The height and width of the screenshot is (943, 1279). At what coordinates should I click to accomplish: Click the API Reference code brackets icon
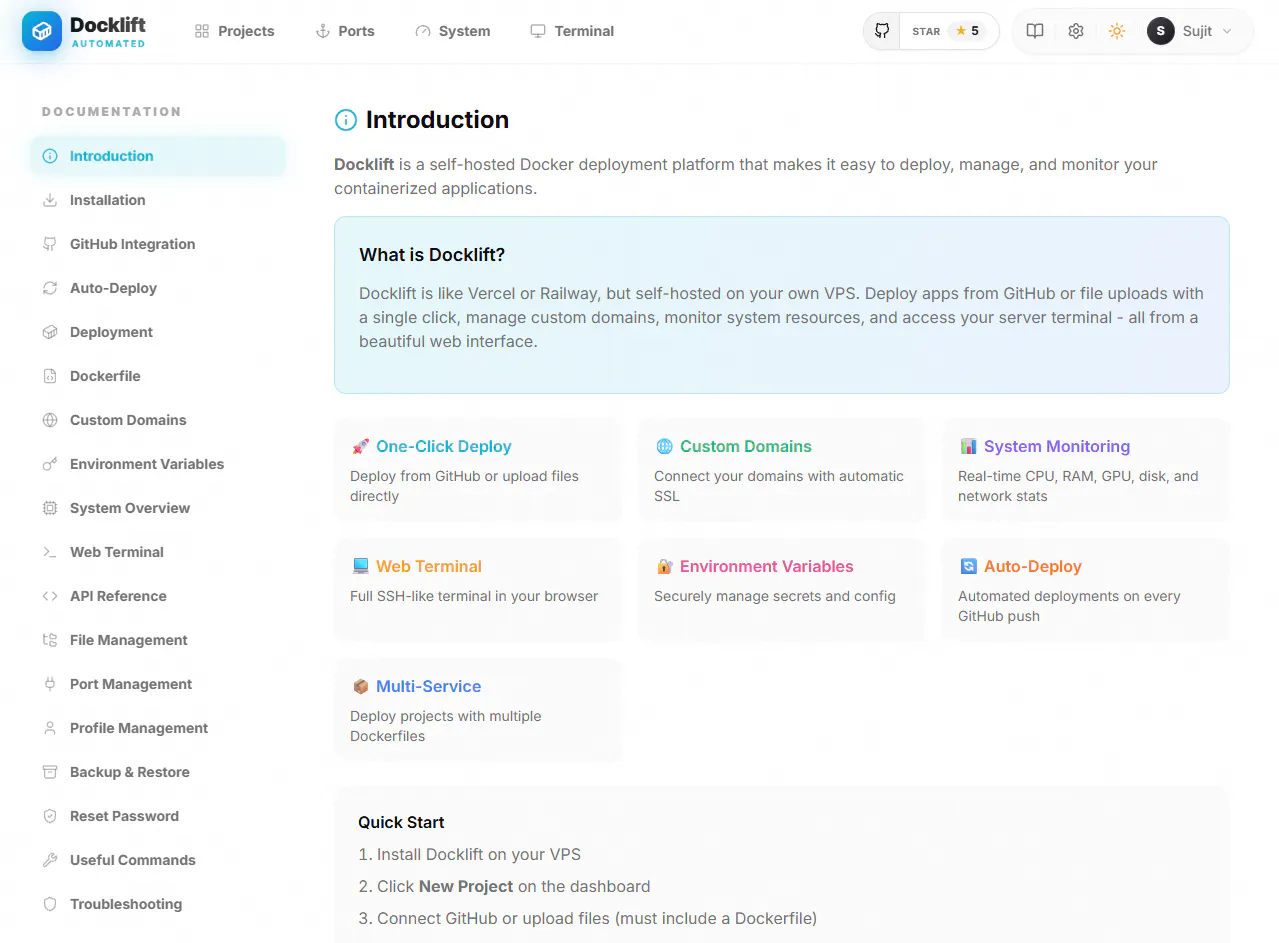click(x=50, y=596)
